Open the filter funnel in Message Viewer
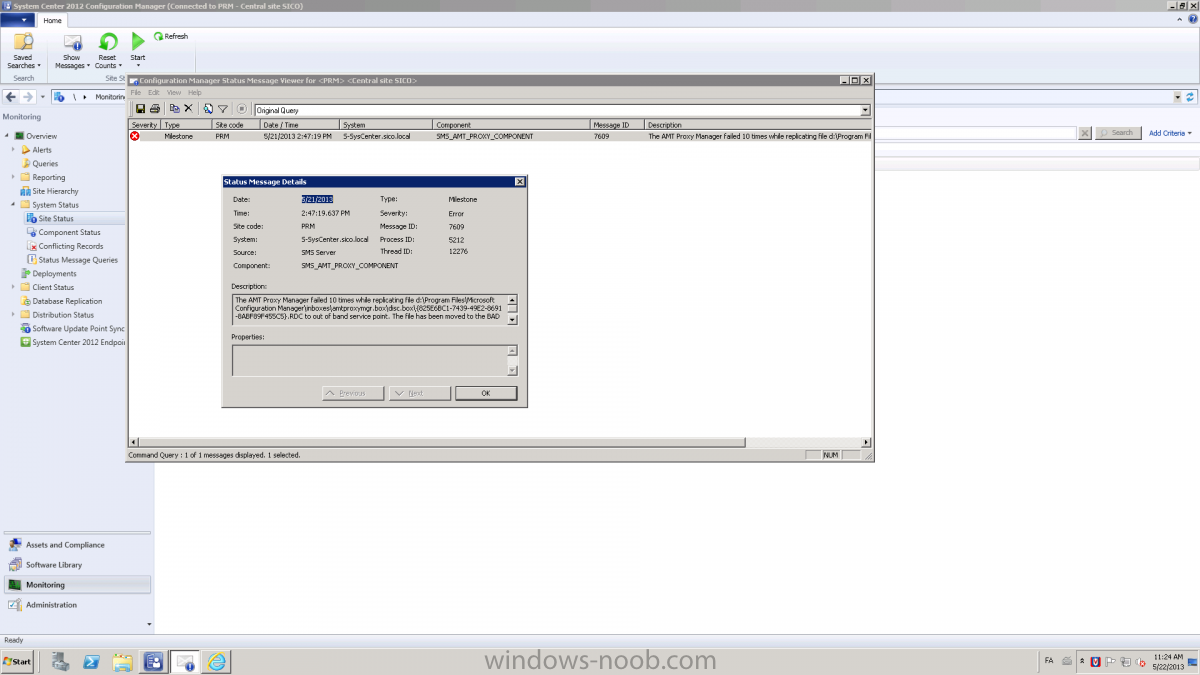The height and width of the screenshot is (675, 1200). pyautogui.click(x=223, y=108)
